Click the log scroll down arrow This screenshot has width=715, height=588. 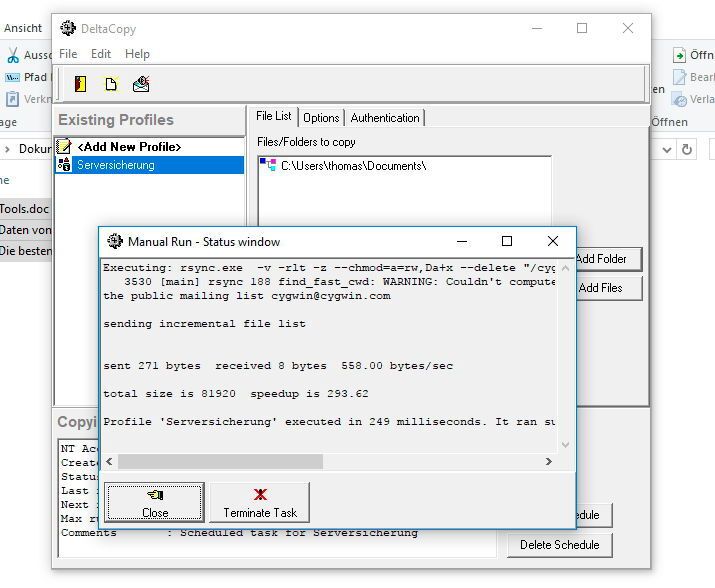(565, 444)
